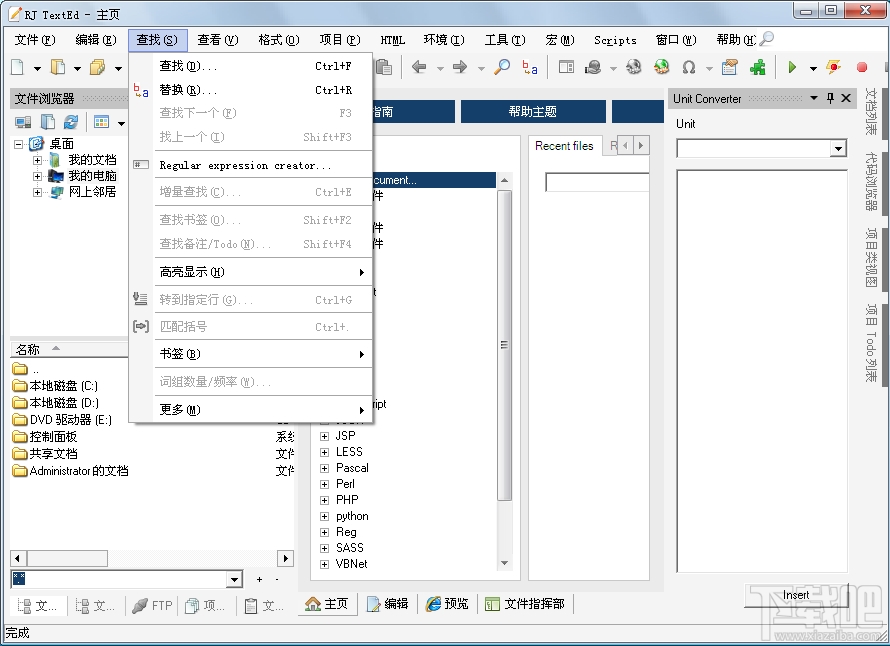This screenshot has width=890, height=646.
Task: Click the template list scroll down arrow
Action: tap(504, 563)
